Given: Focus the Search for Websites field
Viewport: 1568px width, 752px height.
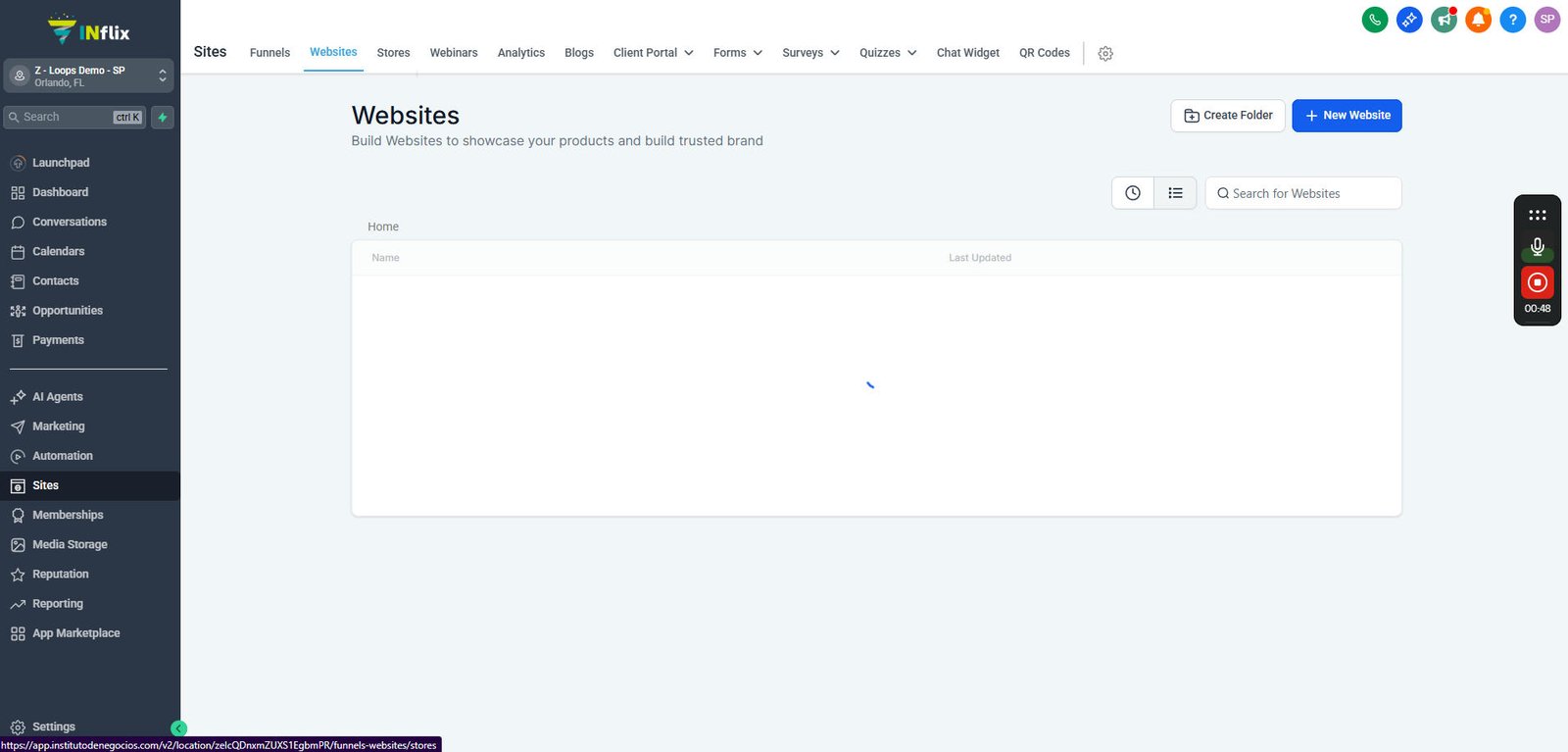Looking at the screenshot, I should pos(1303,193).
